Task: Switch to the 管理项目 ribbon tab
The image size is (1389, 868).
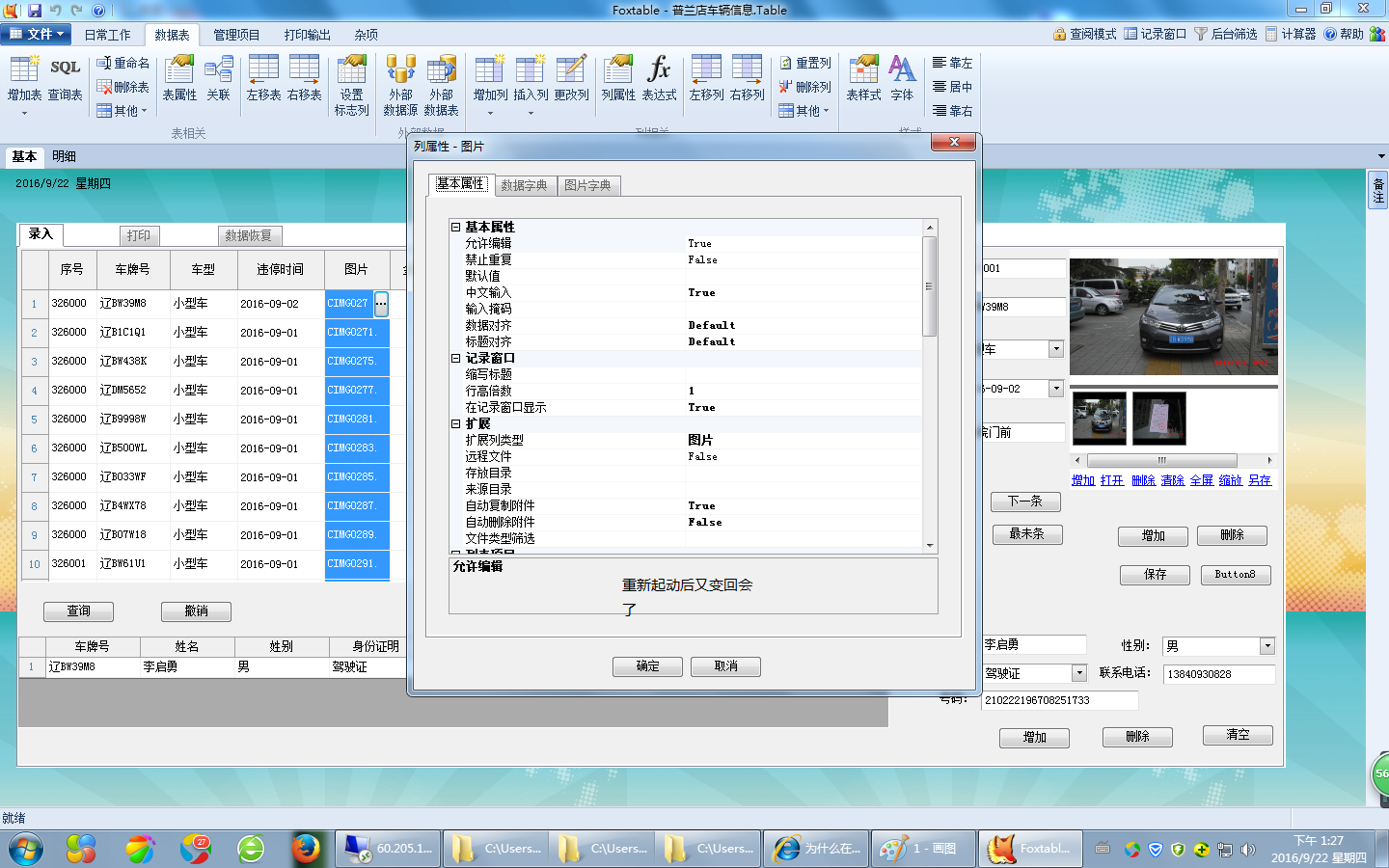Action: [x=236, y=35]
